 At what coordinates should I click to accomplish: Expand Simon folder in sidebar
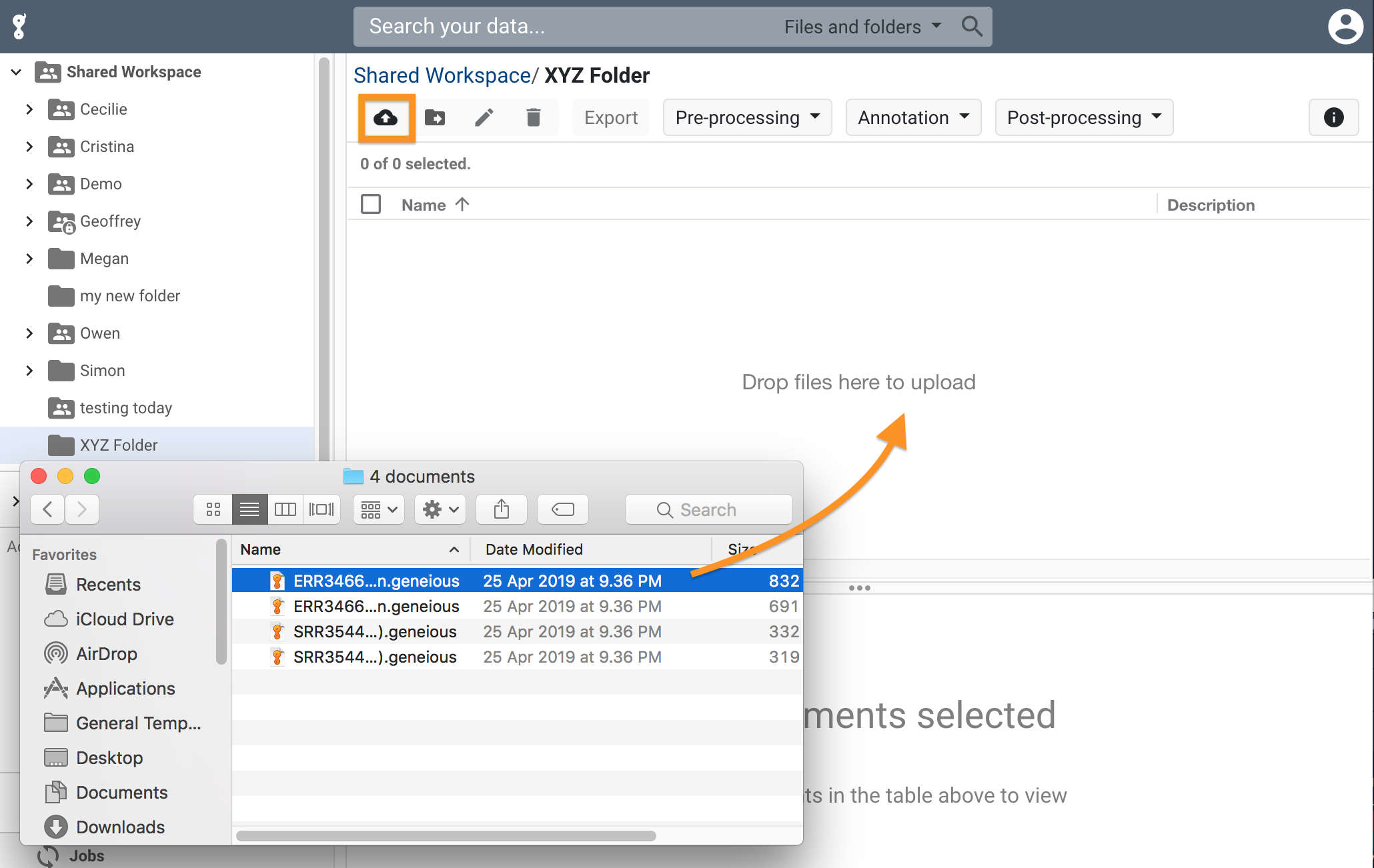click(28, 370)
